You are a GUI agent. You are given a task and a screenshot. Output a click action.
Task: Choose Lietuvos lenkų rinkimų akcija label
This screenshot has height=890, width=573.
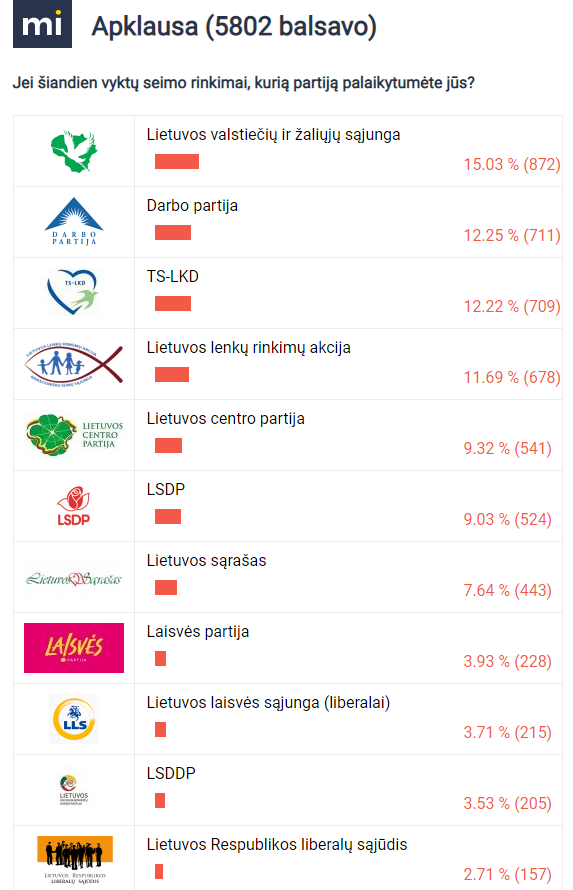click(x=248, y=347)
